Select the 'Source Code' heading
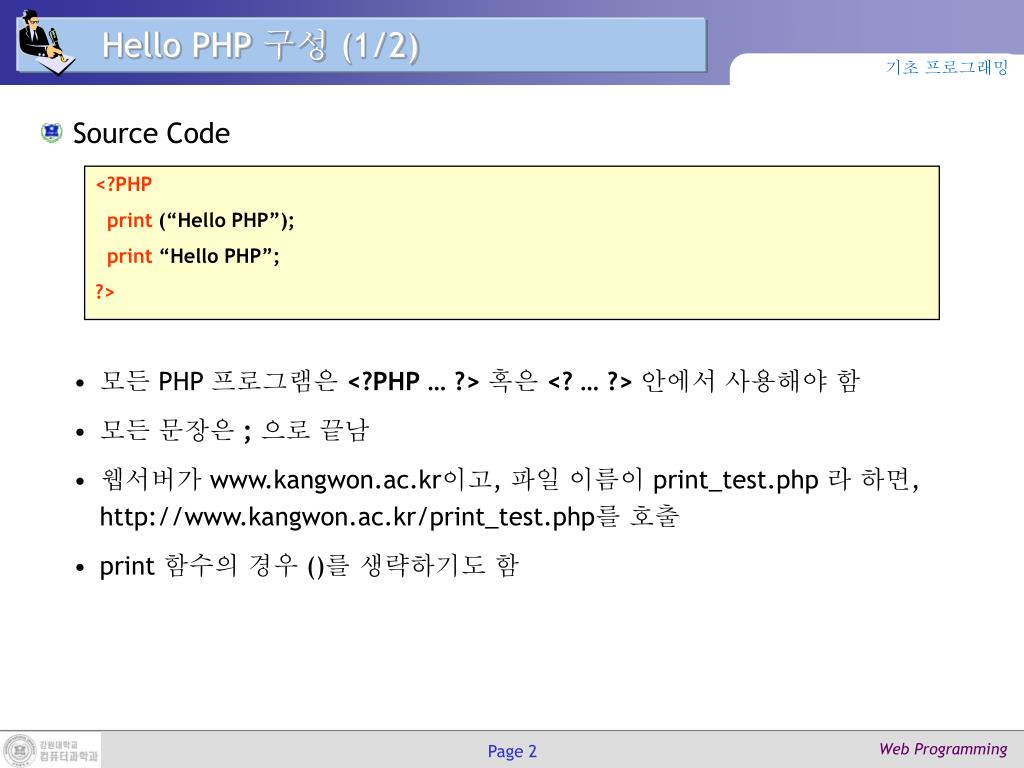1024x768 pixels. pos(151,133)
